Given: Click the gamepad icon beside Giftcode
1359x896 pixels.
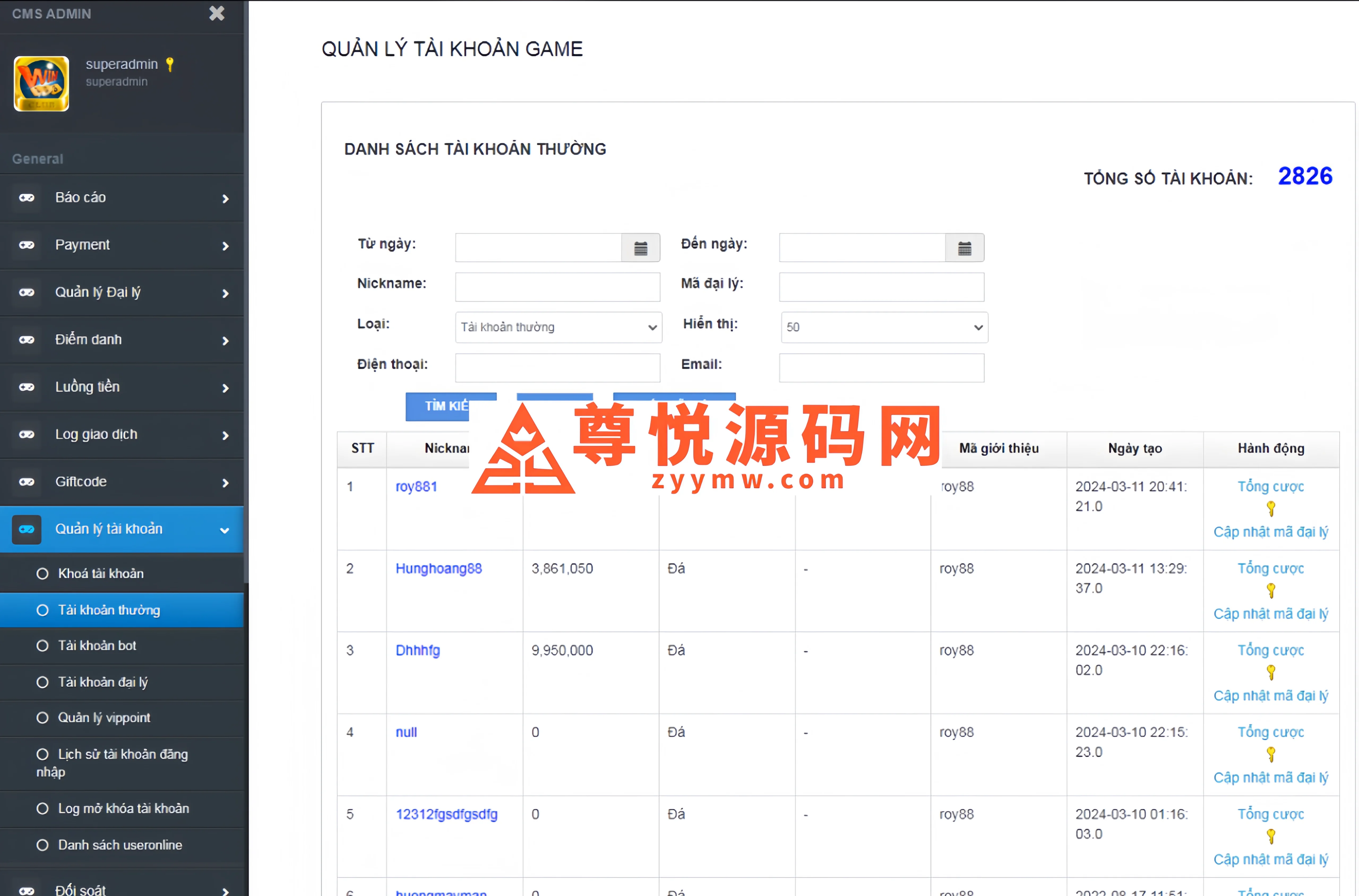Looking at the screenshot, I should [x=27, y=482].
